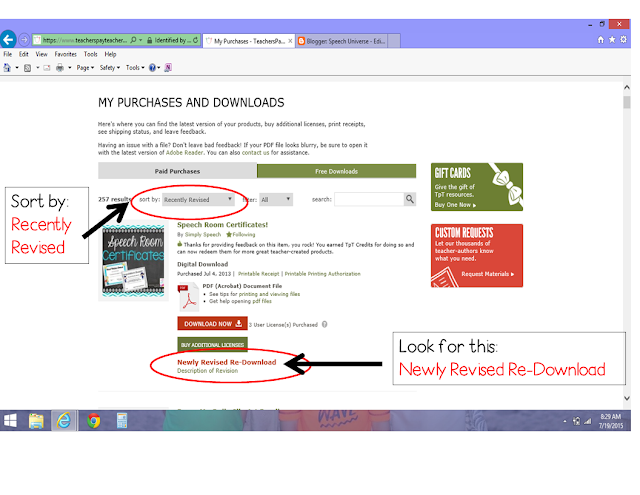The width and height of the screenshot is (640, 495).
Task: Click the TeachersPayTeachers favicon in address bar
Action: pos(37,40)
